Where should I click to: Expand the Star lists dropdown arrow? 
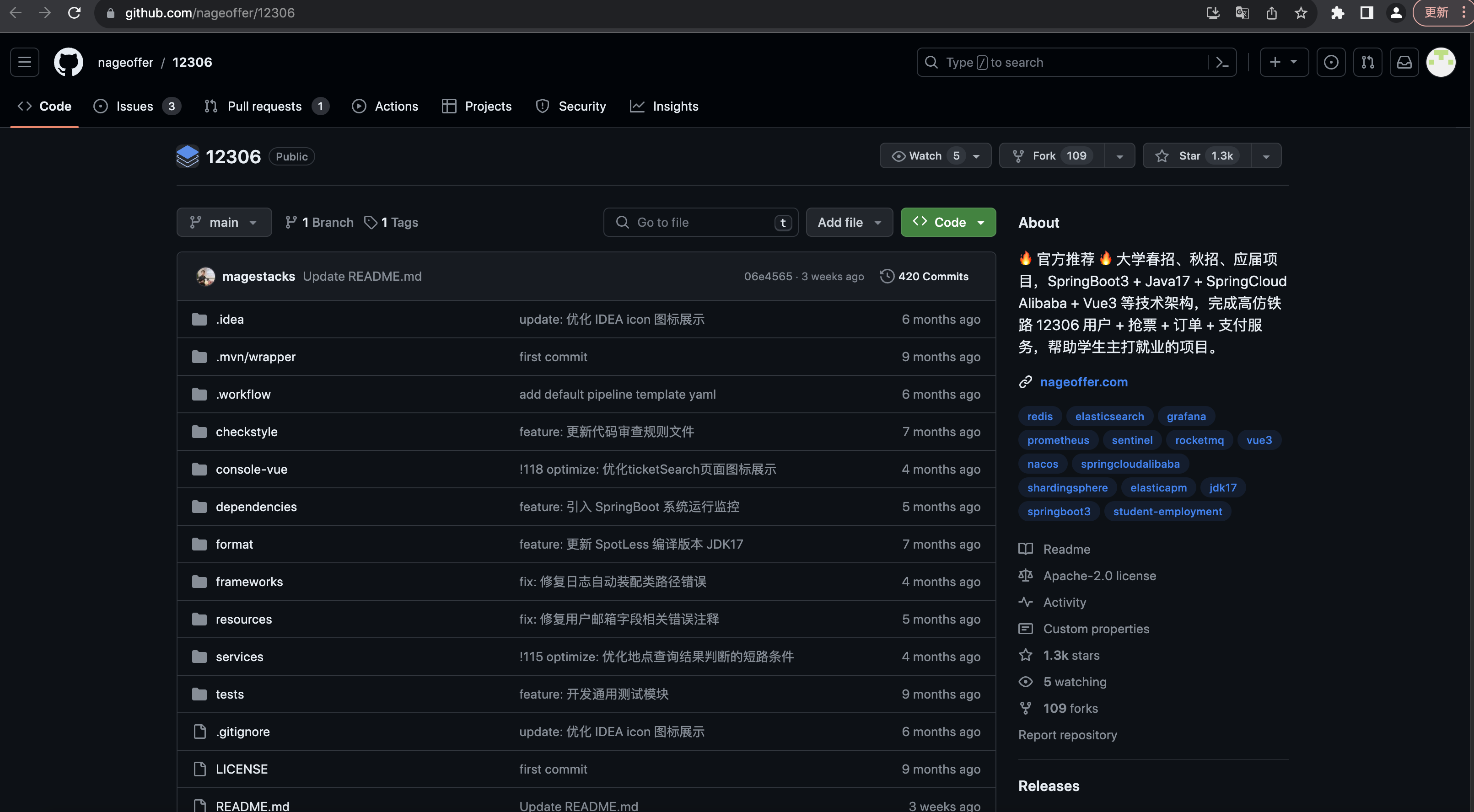point(1266,155)
